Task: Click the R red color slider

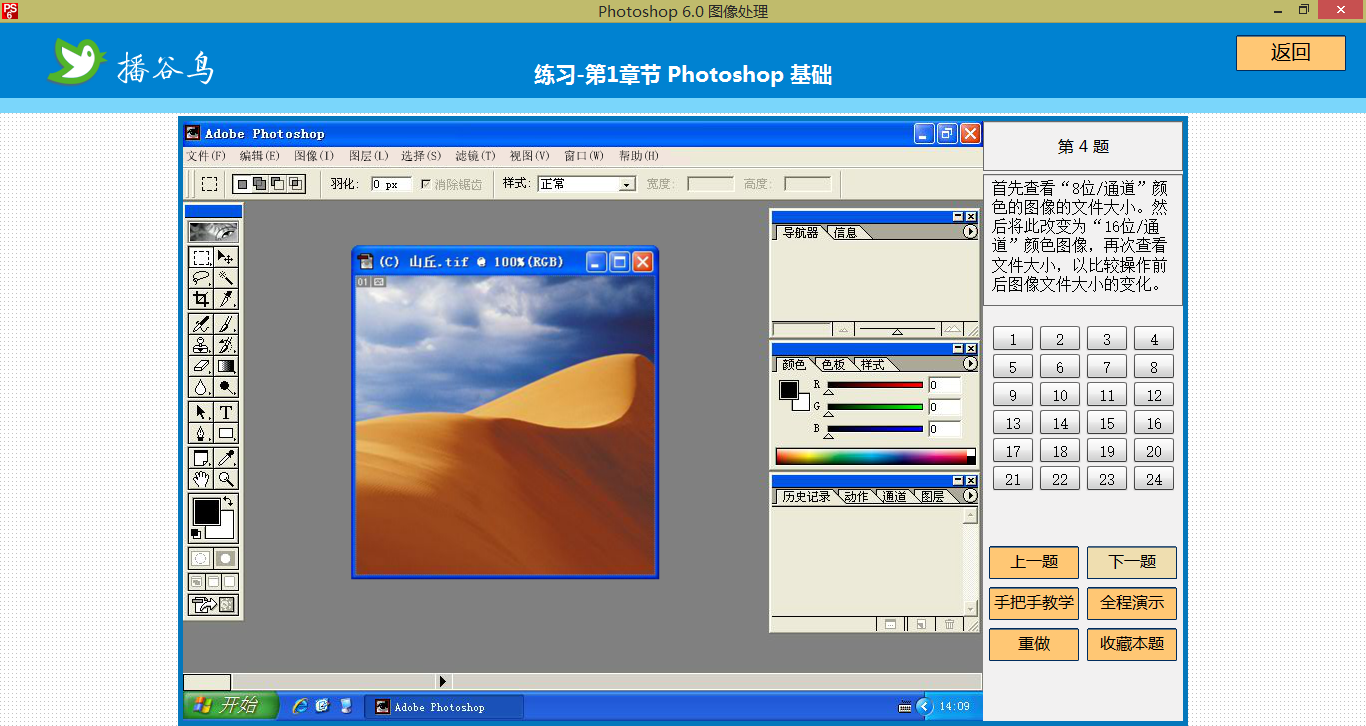Action: pyautogui.click(x=875, y=385)
